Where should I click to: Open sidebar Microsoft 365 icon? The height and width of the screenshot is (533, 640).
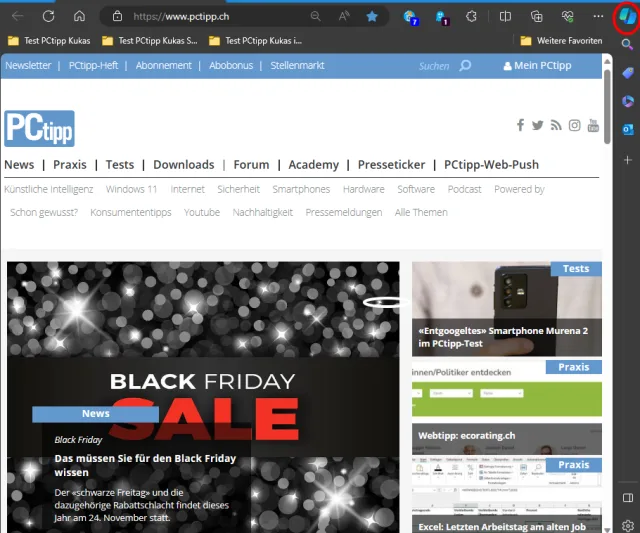tap(628, 101)
